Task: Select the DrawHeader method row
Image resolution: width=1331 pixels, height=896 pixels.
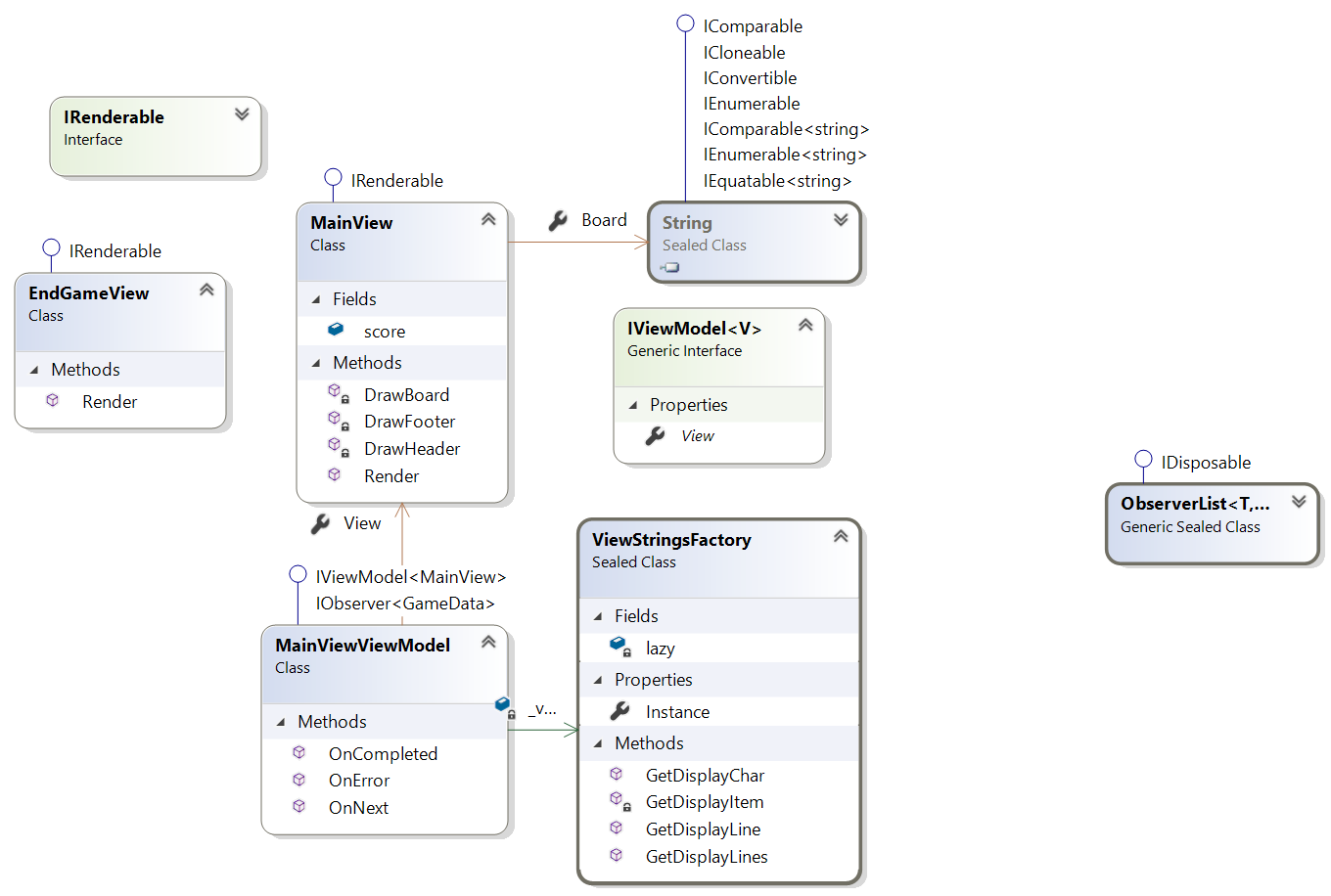Action: (x=402, y=448)
